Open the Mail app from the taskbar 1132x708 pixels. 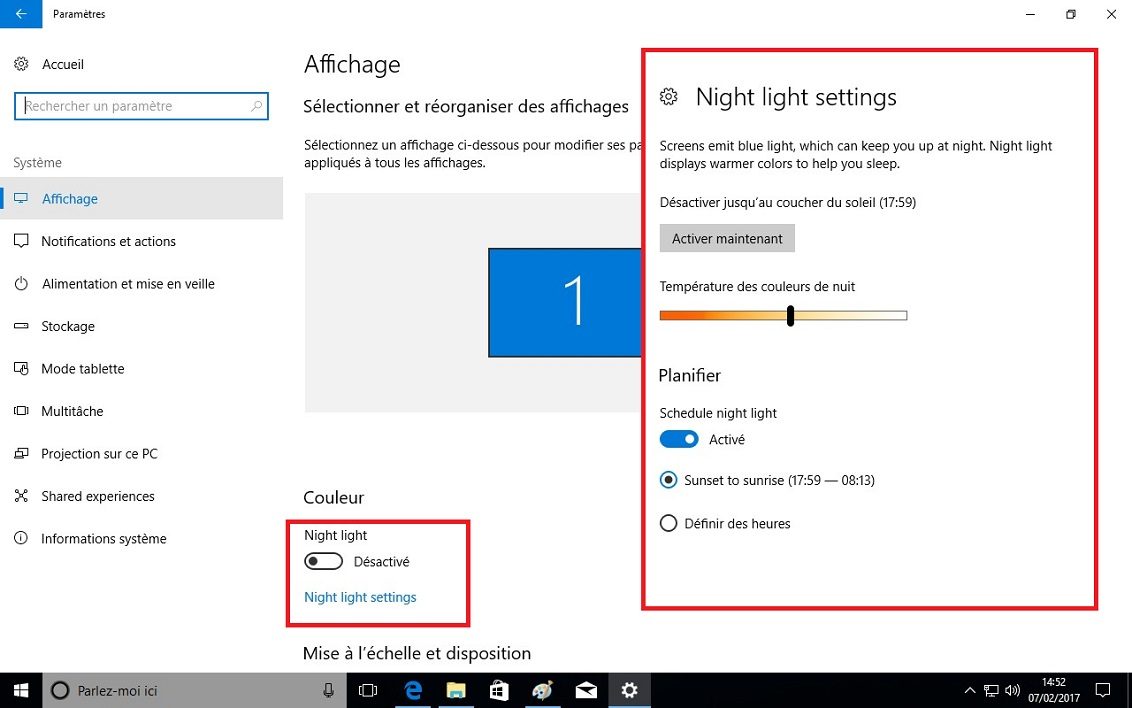[586, 690]
